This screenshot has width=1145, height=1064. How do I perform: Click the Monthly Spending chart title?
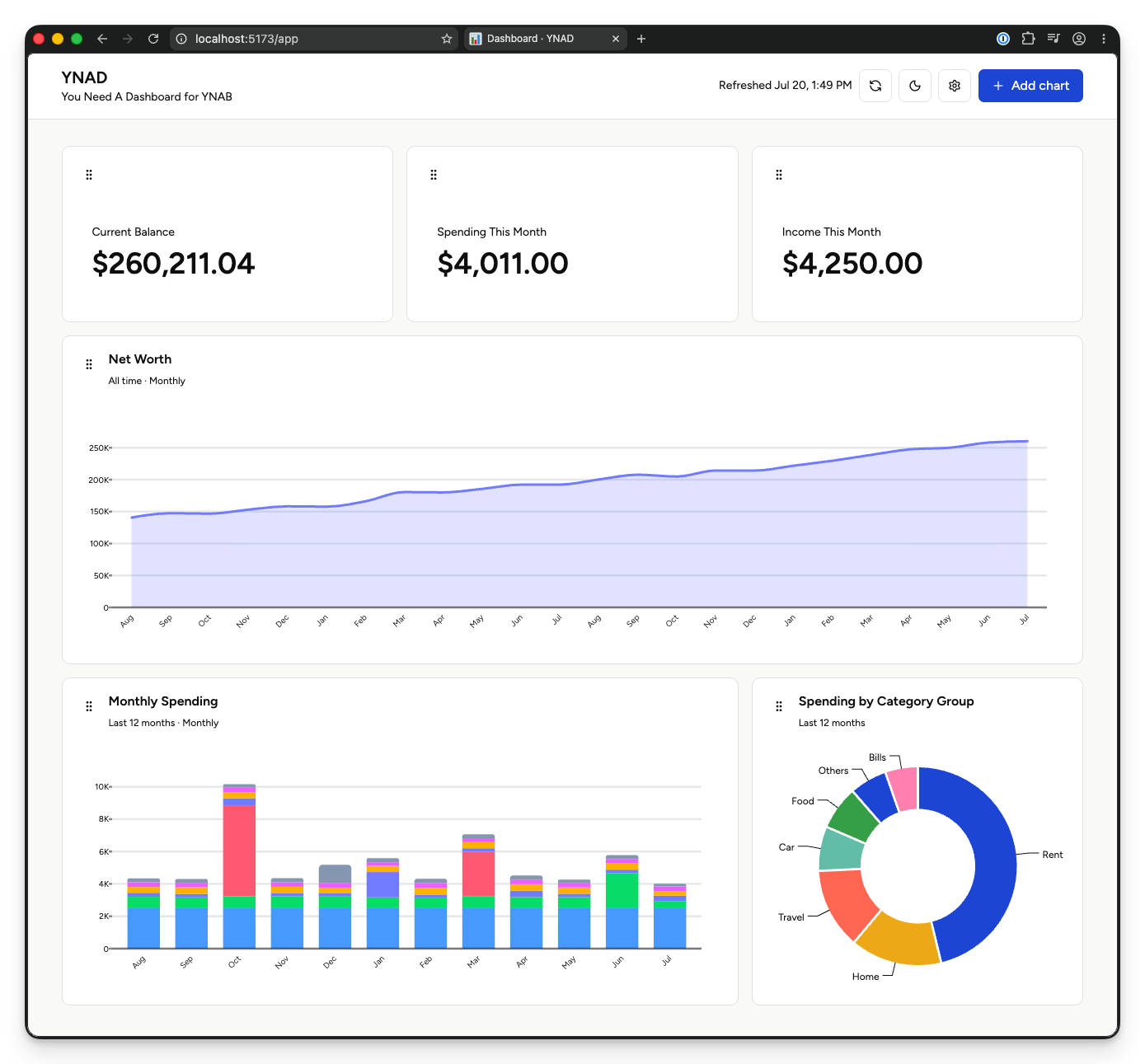coord(163,701)
